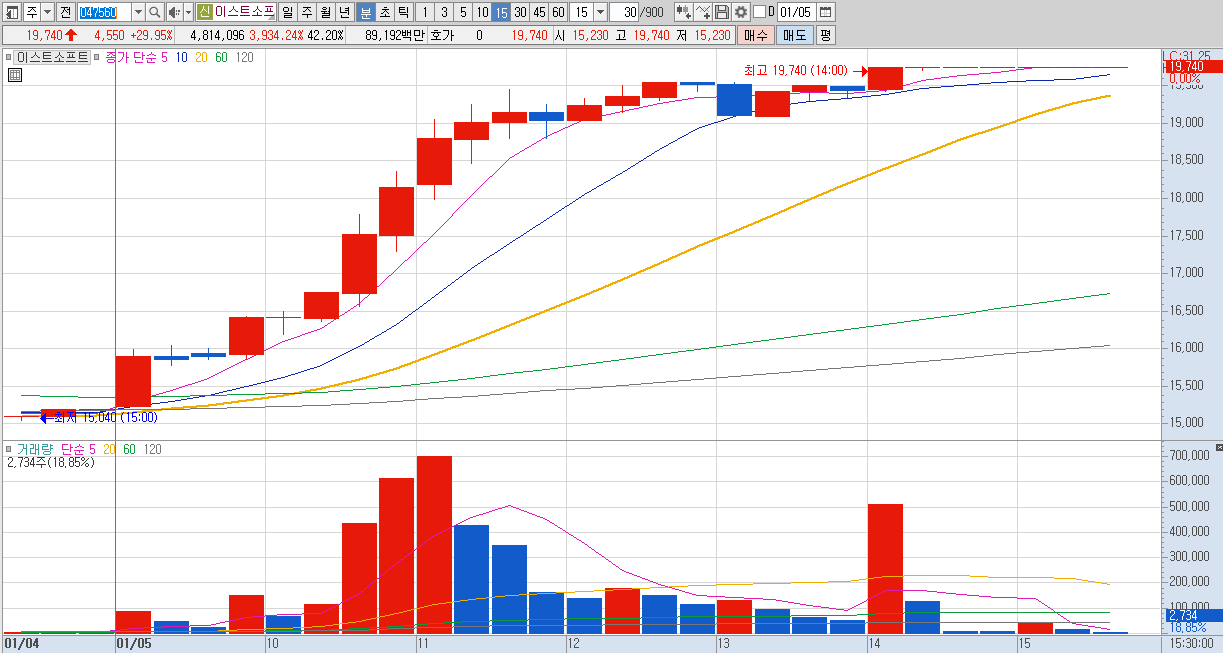The image size is (1223, 653).
Task: Click the date field showing 01/05
Action: 796,12
